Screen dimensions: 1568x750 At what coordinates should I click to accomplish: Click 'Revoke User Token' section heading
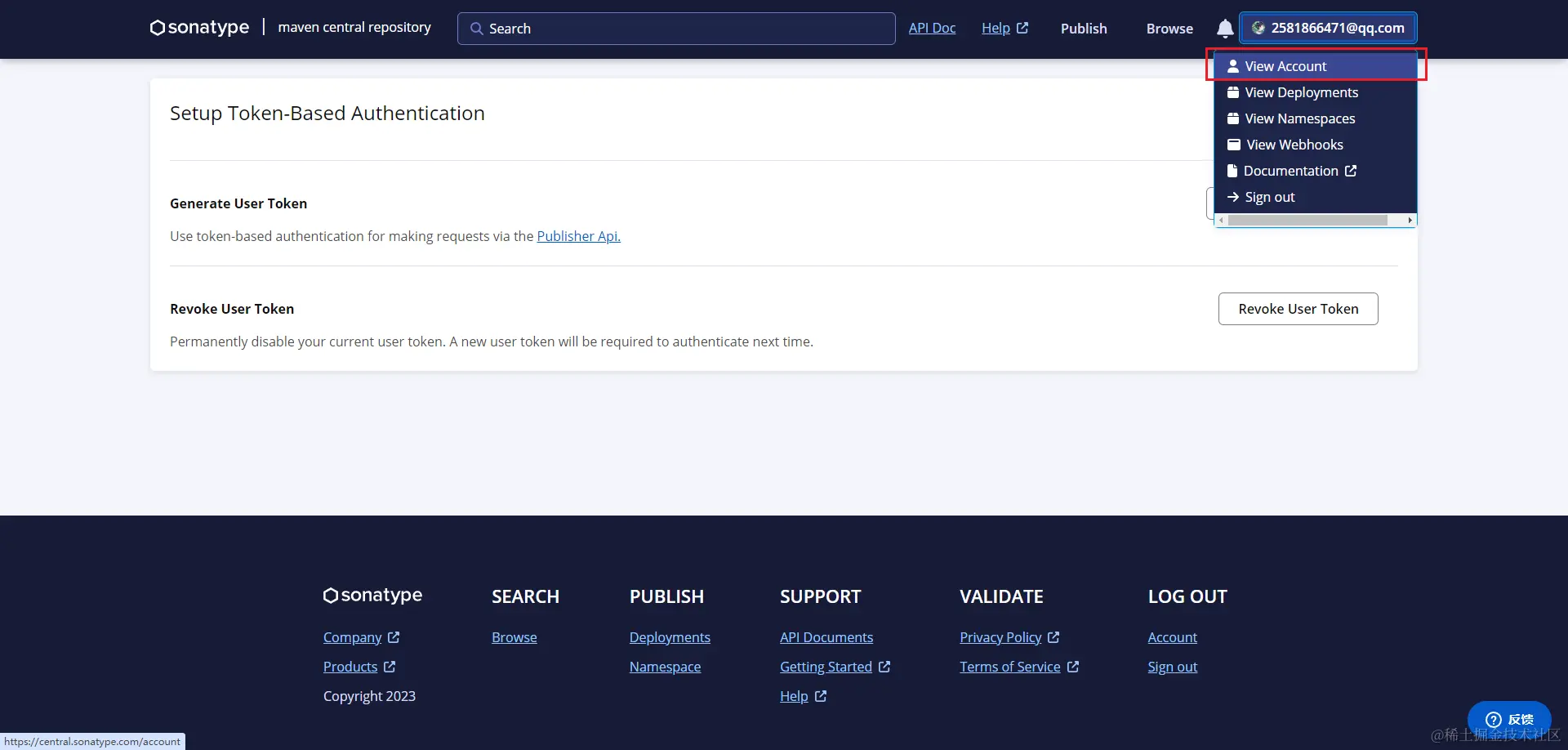coord(232,309)
